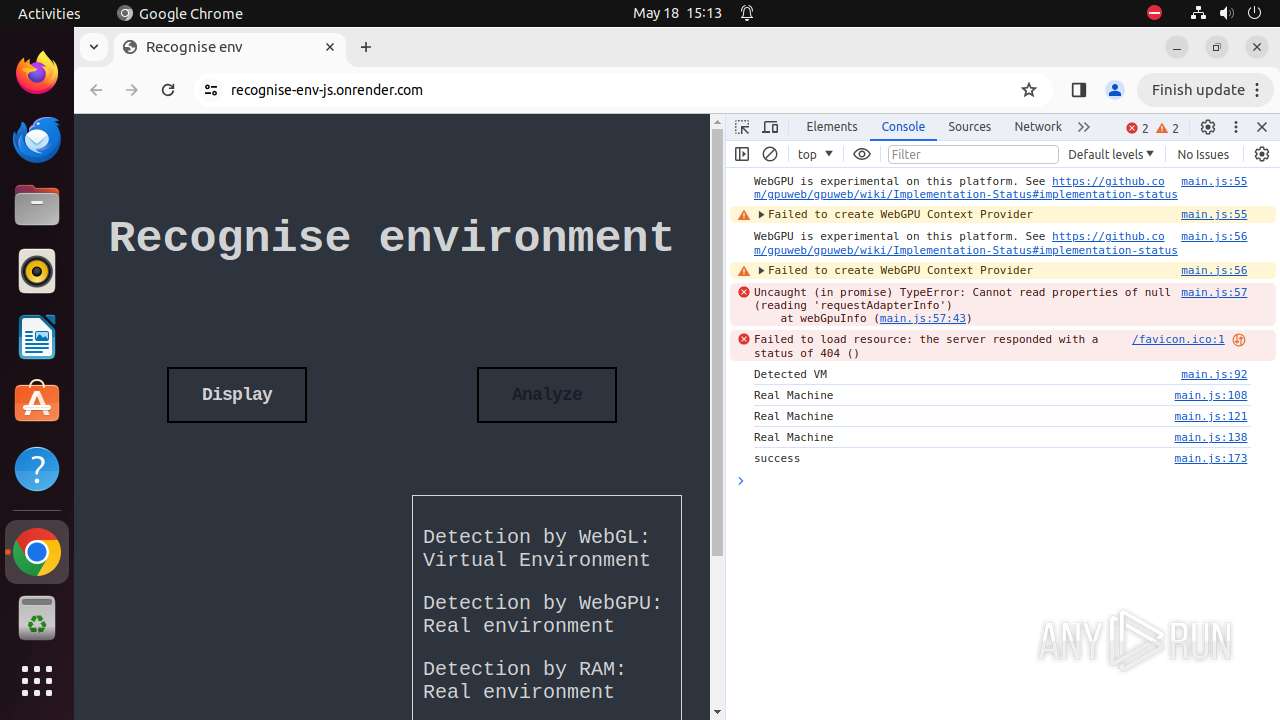
Task: Switch to the Elements tab
Action: [832, 127]
